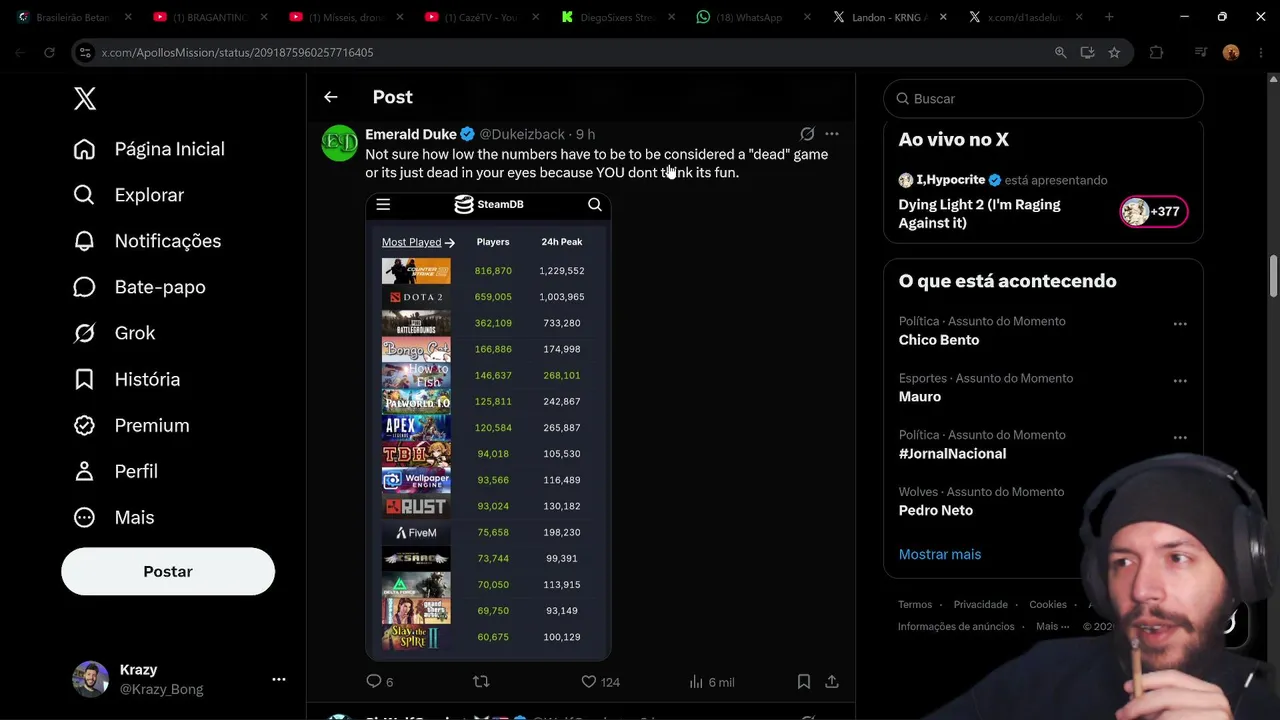
Task: Open Explorar from the sidebar
Action: tap(129, 195)
